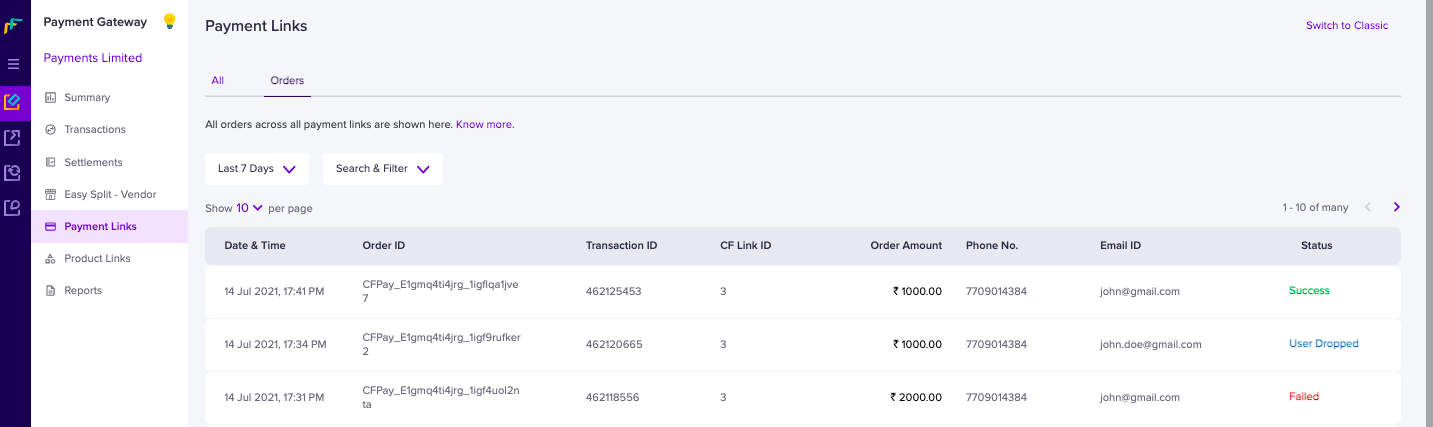Open Settlements in the sidebar
This screenshot has height=427, width=1433.
click(x=93, y=162)
